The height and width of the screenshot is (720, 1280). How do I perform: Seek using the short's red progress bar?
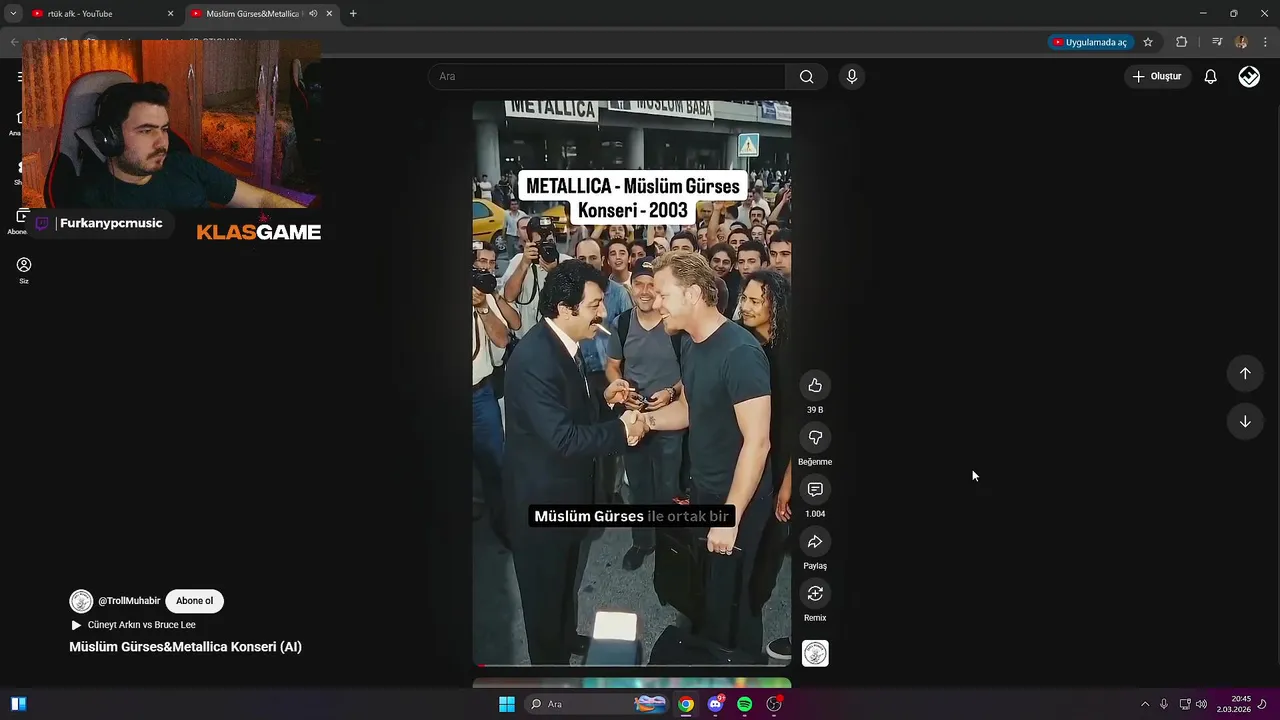(632, 665)
